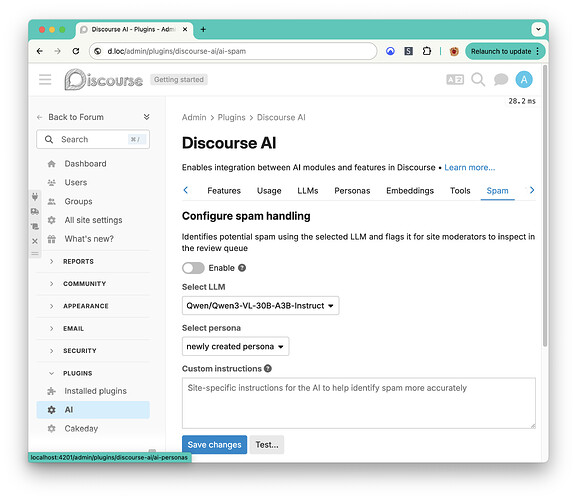
Task: Move the tab strip right with arrow
Action: [532, 190]
